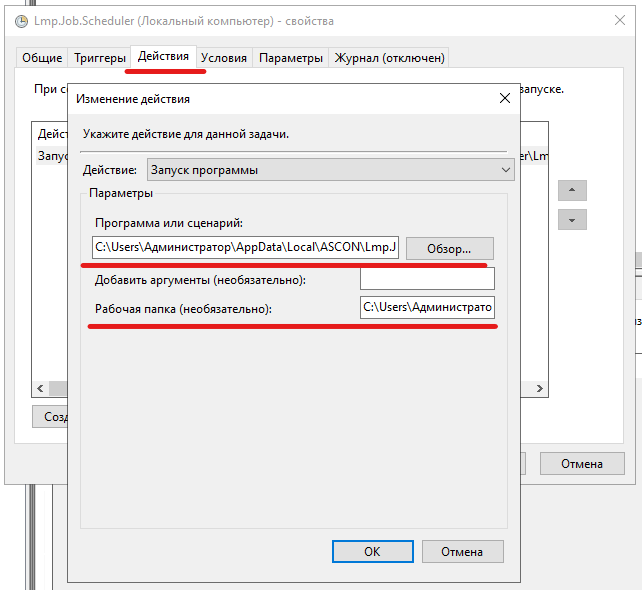Screen dimensions: 642x590
Task: Click Отмена in the properties window
Action: (x=582, y=463)
